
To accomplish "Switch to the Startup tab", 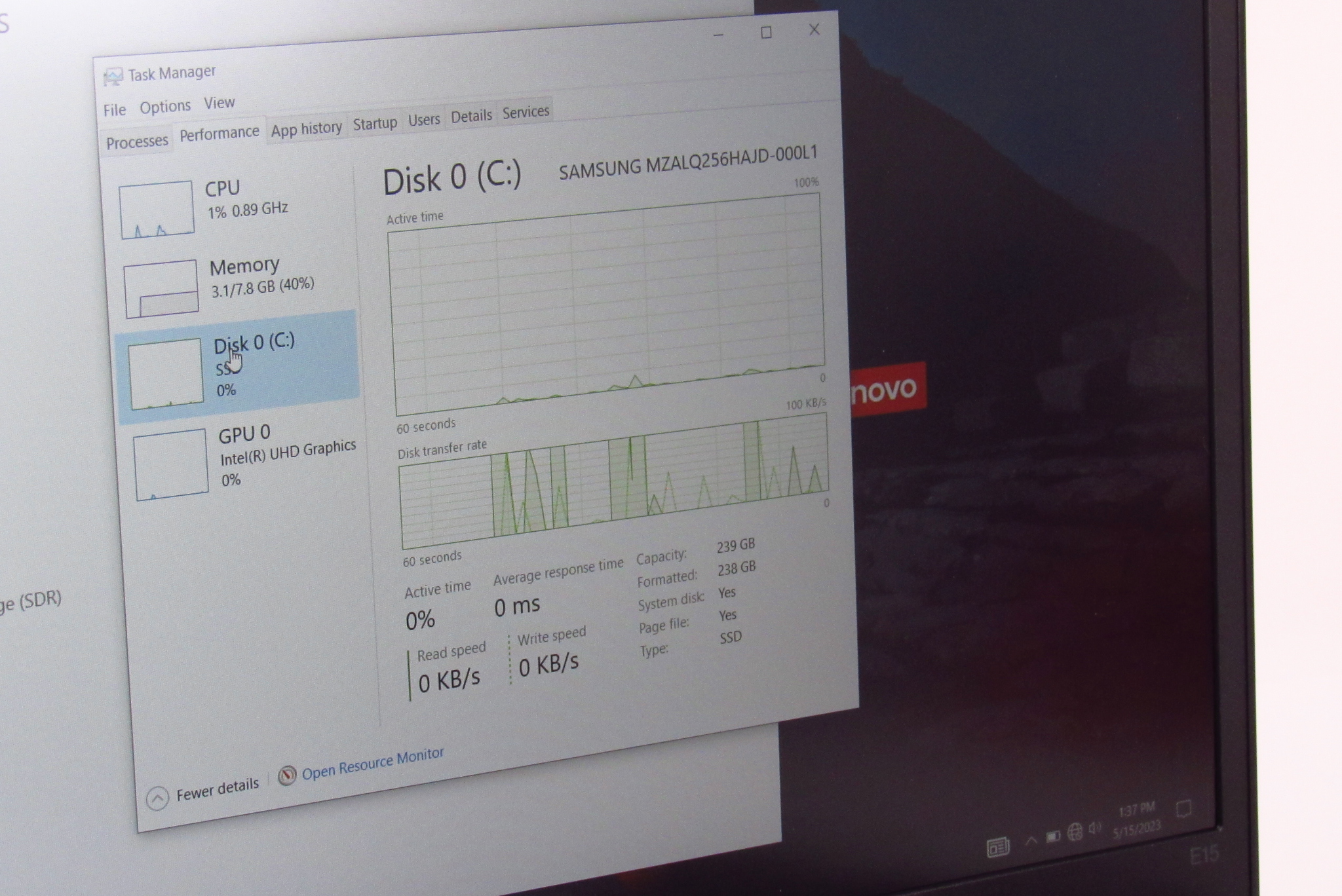I will click(x=375, y=123).
